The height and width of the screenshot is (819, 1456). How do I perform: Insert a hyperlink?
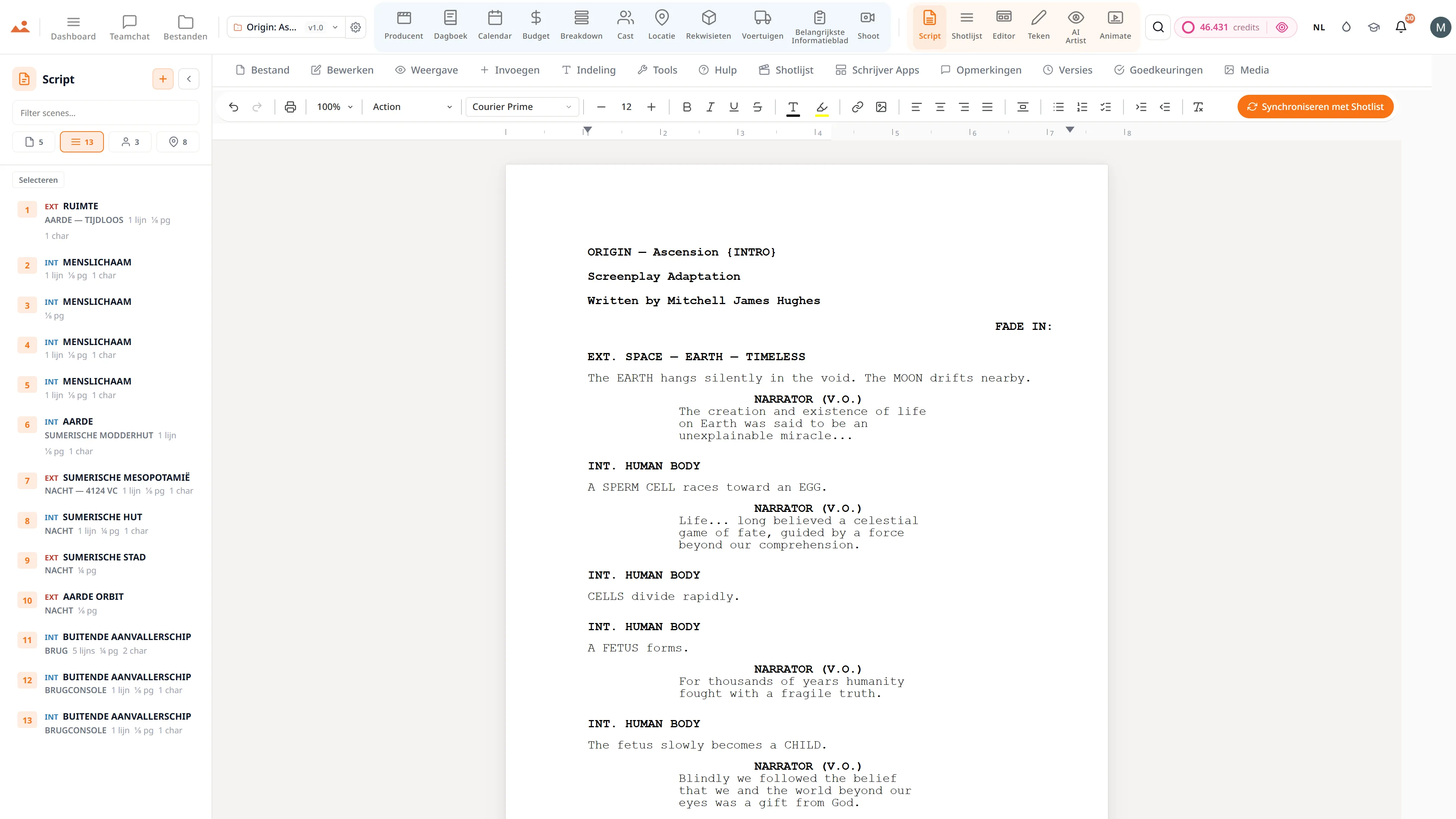857,107
